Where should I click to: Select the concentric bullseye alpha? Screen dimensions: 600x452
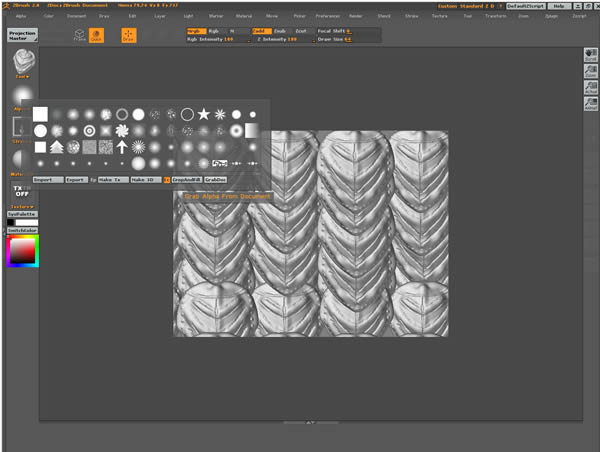tap(89, 131)
